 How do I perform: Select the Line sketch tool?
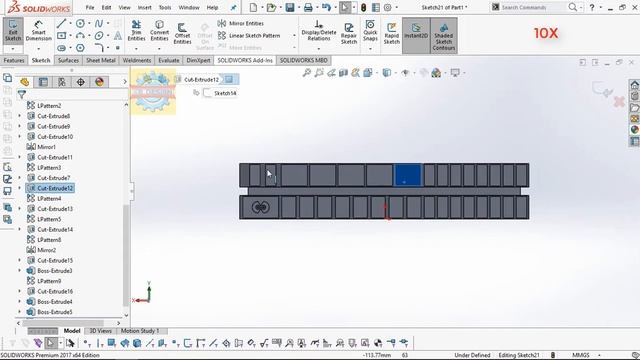[x=61, y=24]
